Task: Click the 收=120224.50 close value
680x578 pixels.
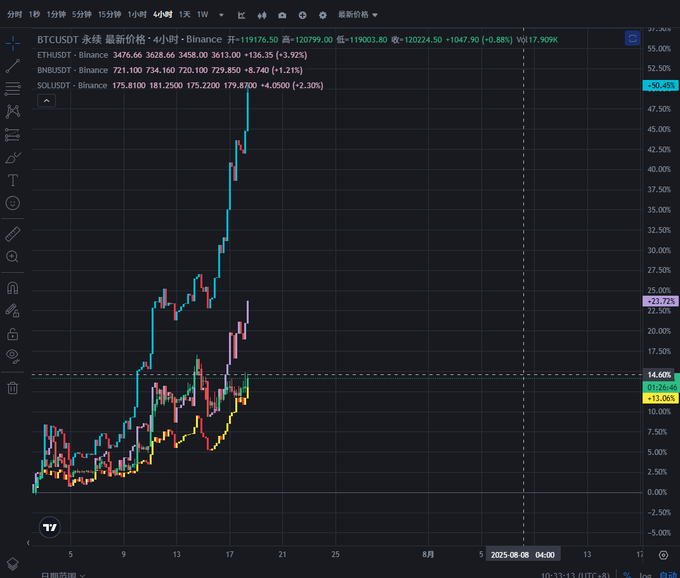Action: coord(417,40)
